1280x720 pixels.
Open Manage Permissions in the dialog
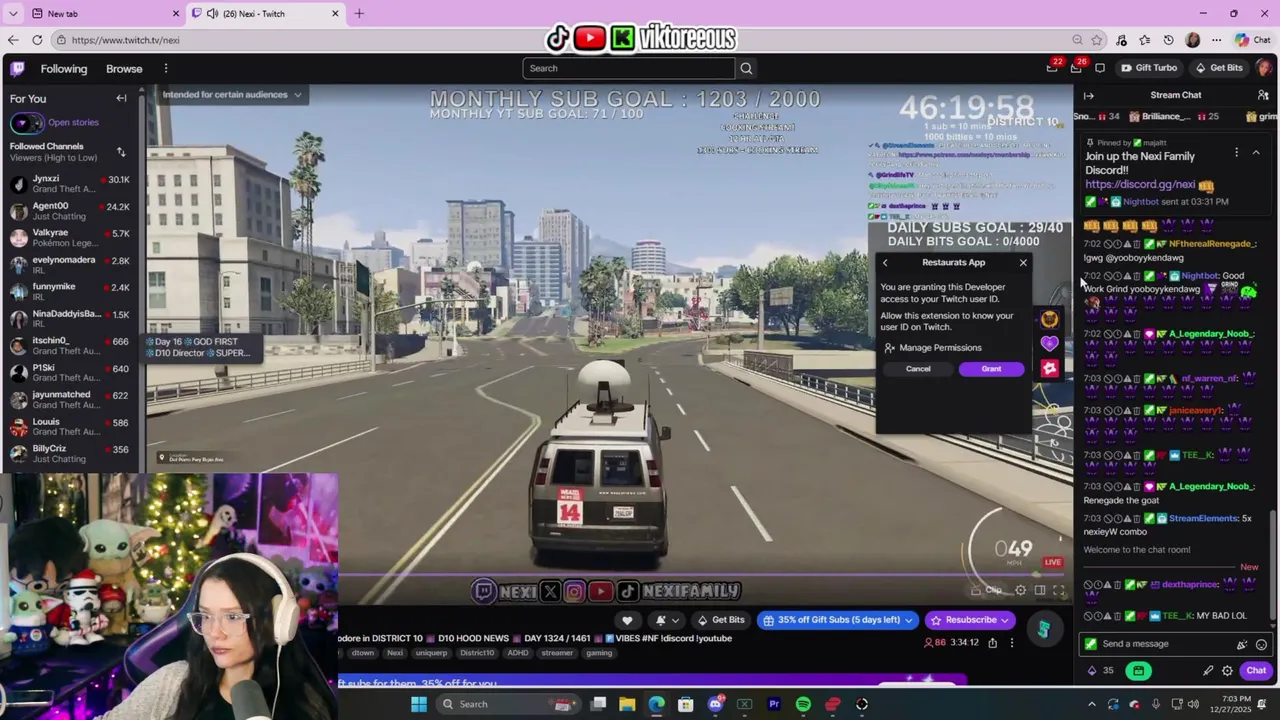pos(933,348)
